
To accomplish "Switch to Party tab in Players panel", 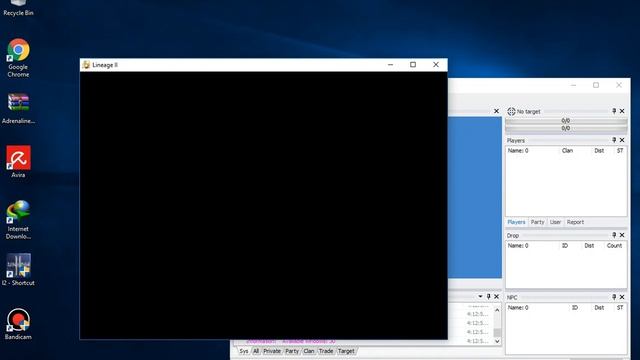I will 537,222.
